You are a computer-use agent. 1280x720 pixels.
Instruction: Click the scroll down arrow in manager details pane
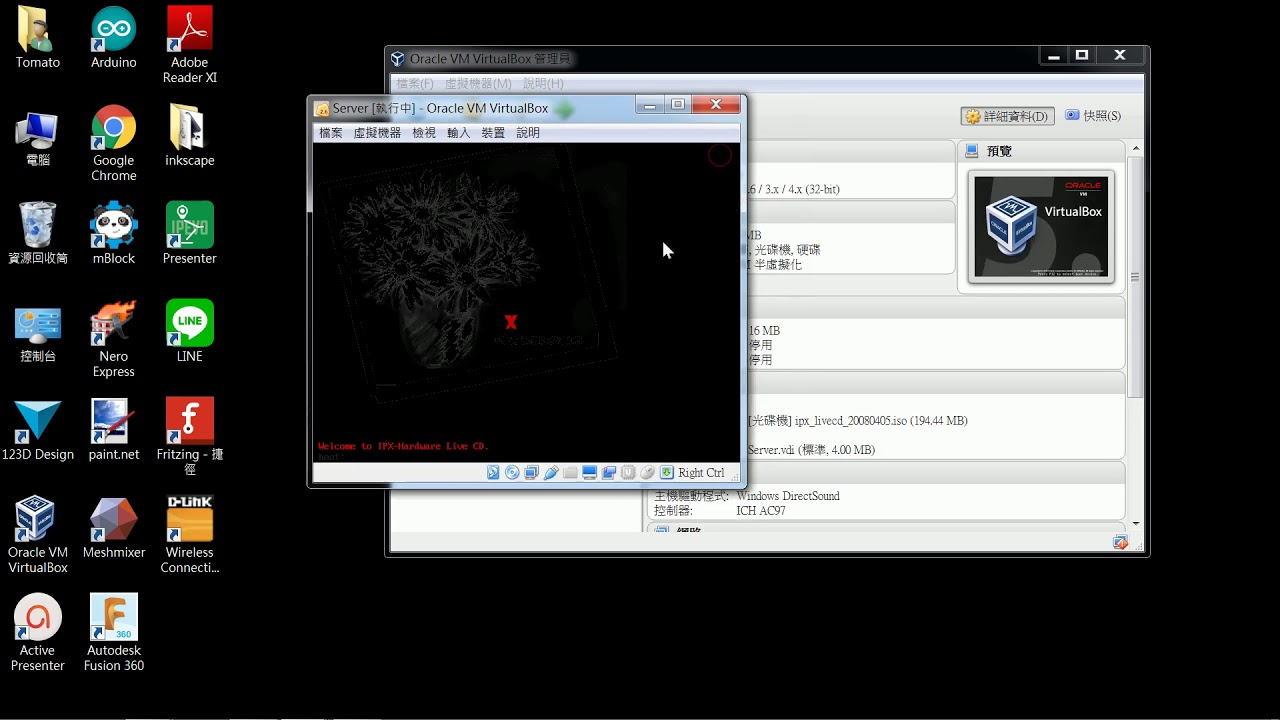pyautogui.click(x=1135, y=523)
